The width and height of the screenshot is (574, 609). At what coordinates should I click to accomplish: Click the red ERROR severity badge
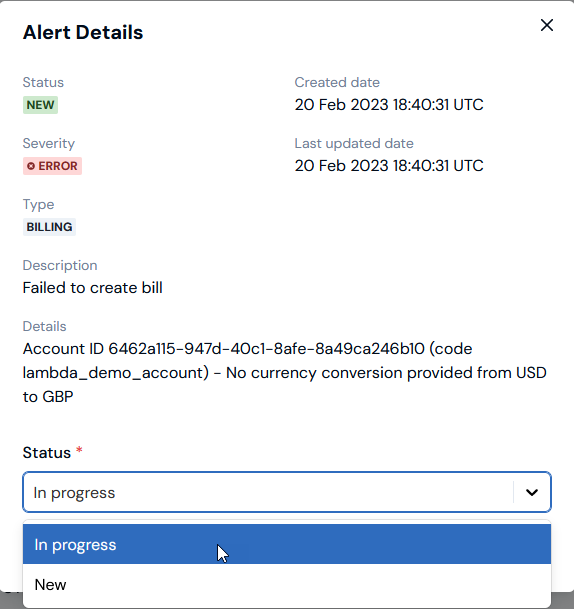pyautogui.click(x=52, y=166)
